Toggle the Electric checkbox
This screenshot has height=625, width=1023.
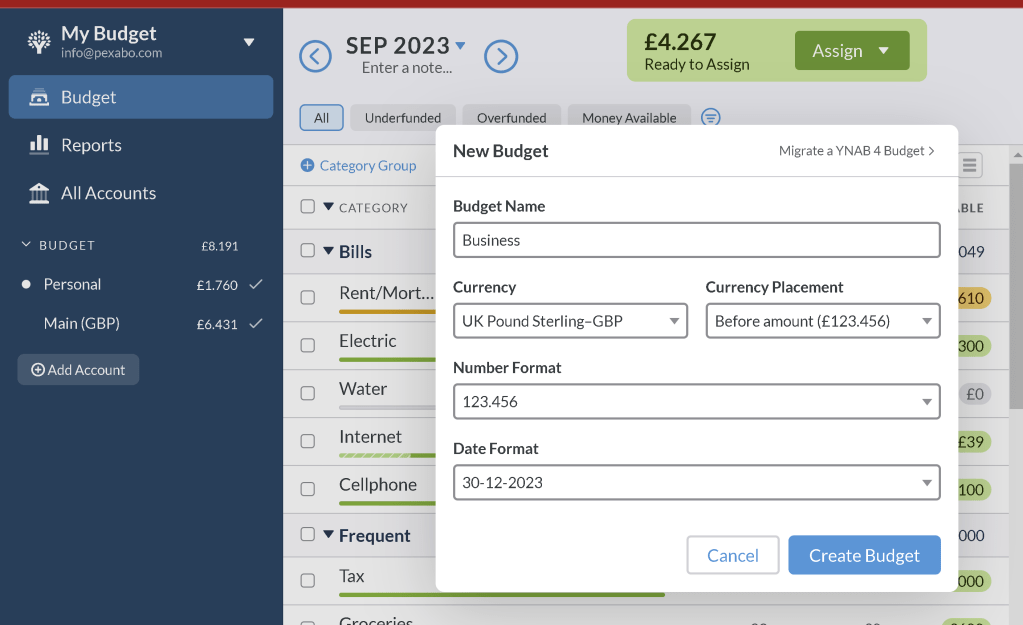pos(307,345)
